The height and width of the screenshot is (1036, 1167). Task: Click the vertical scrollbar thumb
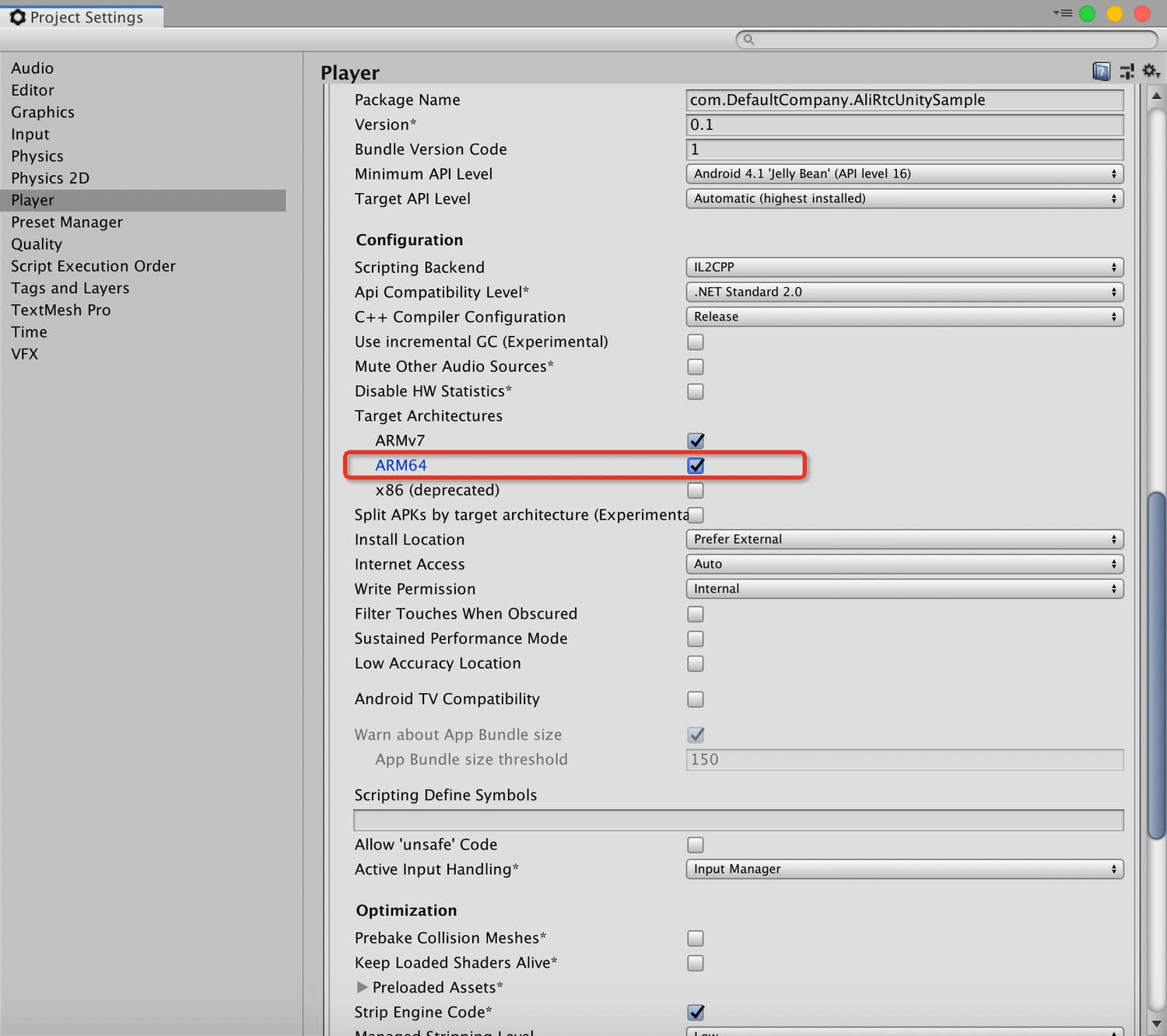point(1157,665)
